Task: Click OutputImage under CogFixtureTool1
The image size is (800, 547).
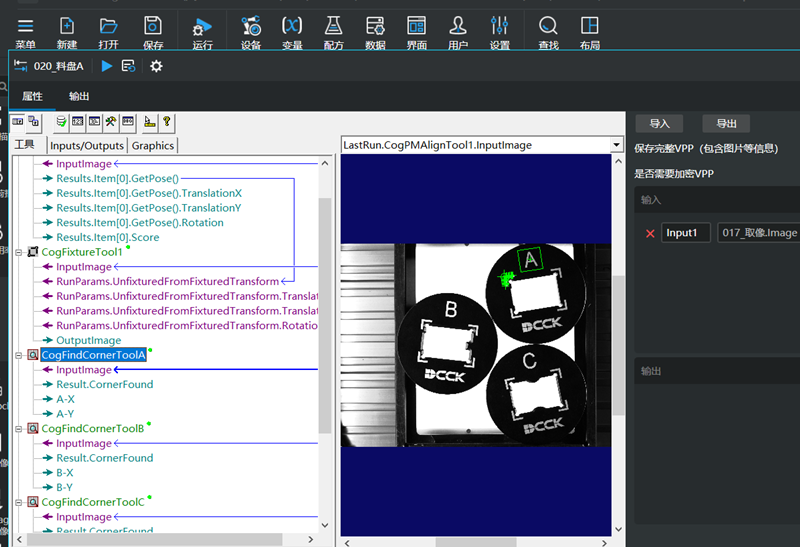Action: (x=89, y=340)
